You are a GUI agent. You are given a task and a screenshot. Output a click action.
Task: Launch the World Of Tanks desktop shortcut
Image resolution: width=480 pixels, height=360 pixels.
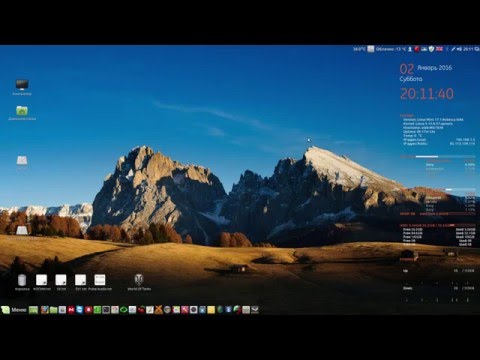click(139, 282)
